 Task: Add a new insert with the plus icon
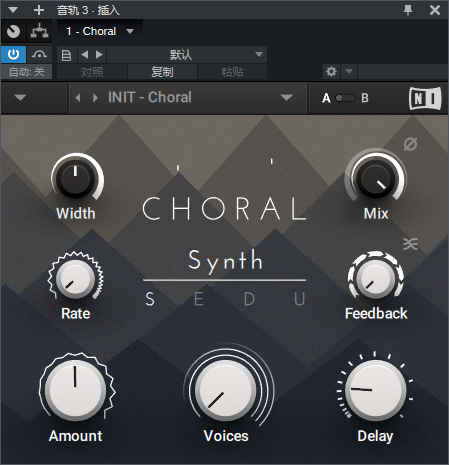pos(39,10)
